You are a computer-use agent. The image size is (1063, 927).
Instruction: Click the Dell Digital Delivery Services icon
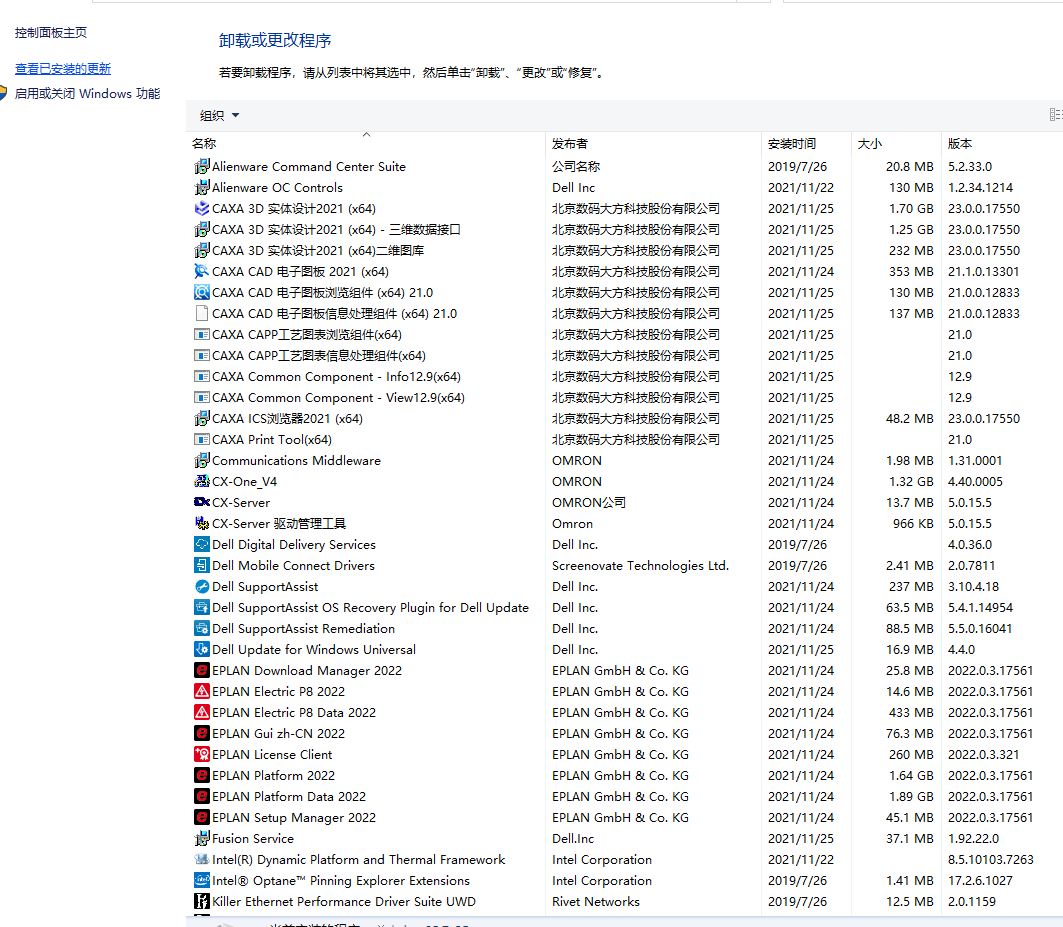coord(201,545)
